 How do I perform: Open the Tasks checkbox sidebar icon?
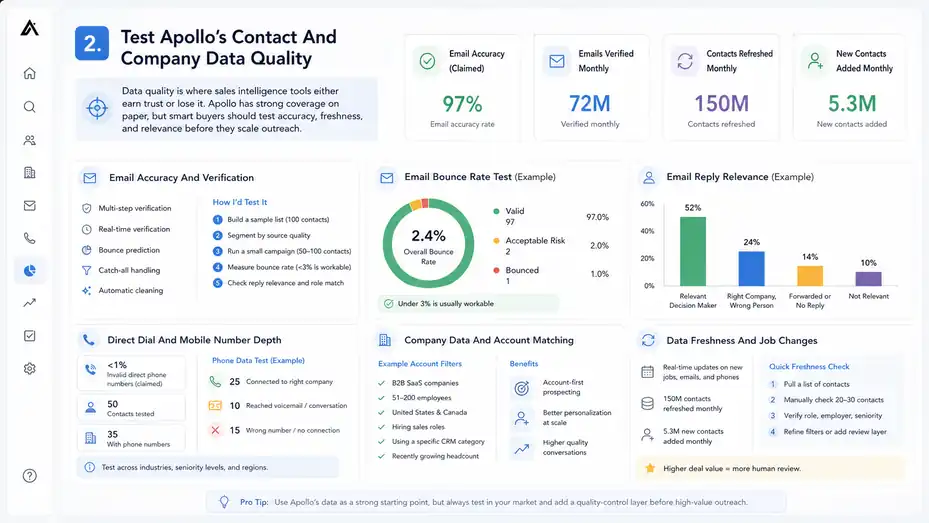tap(30, 336)
